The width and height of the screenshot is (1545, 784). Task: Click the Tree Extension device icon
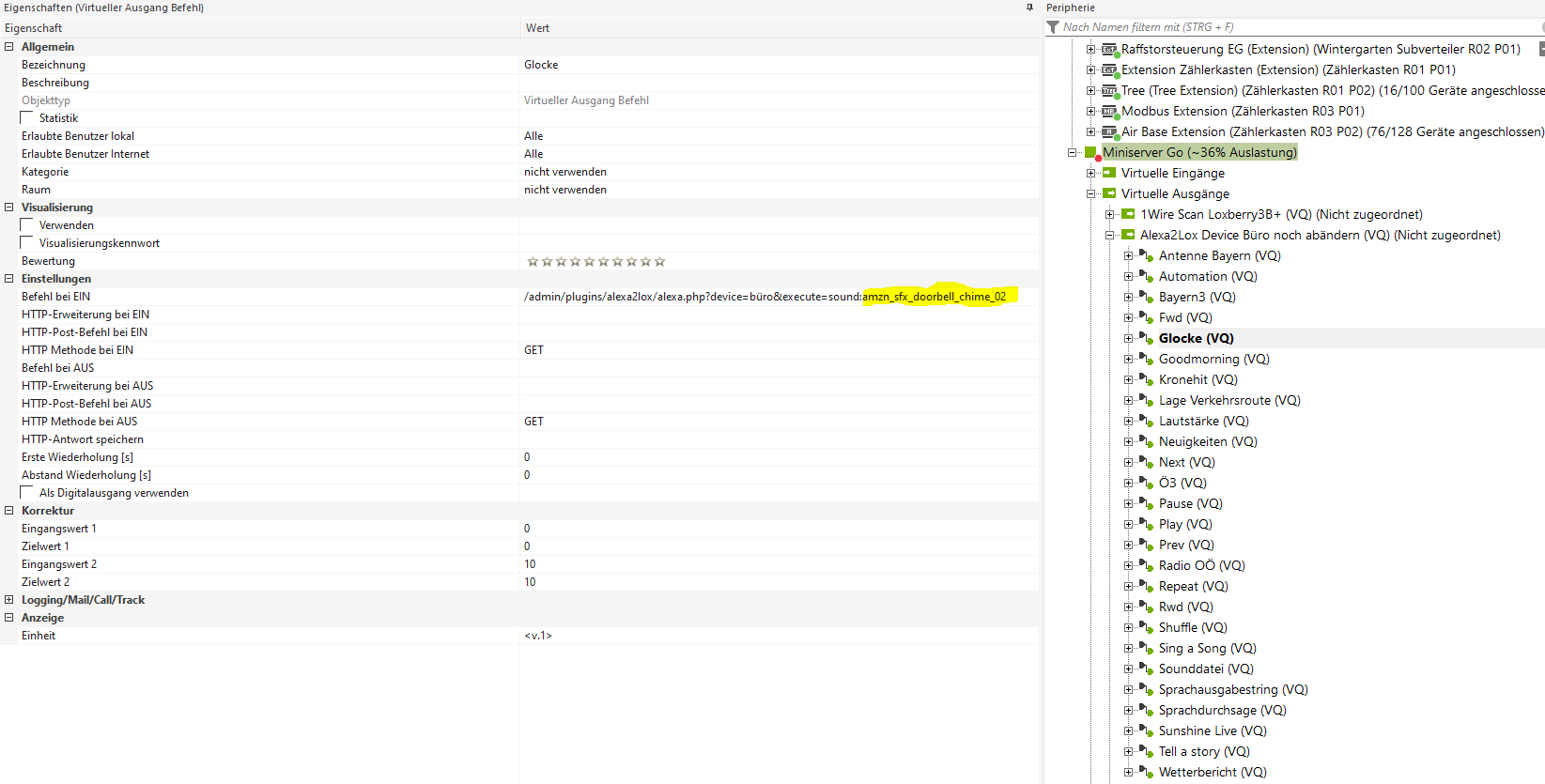[x=1109, y=91]
